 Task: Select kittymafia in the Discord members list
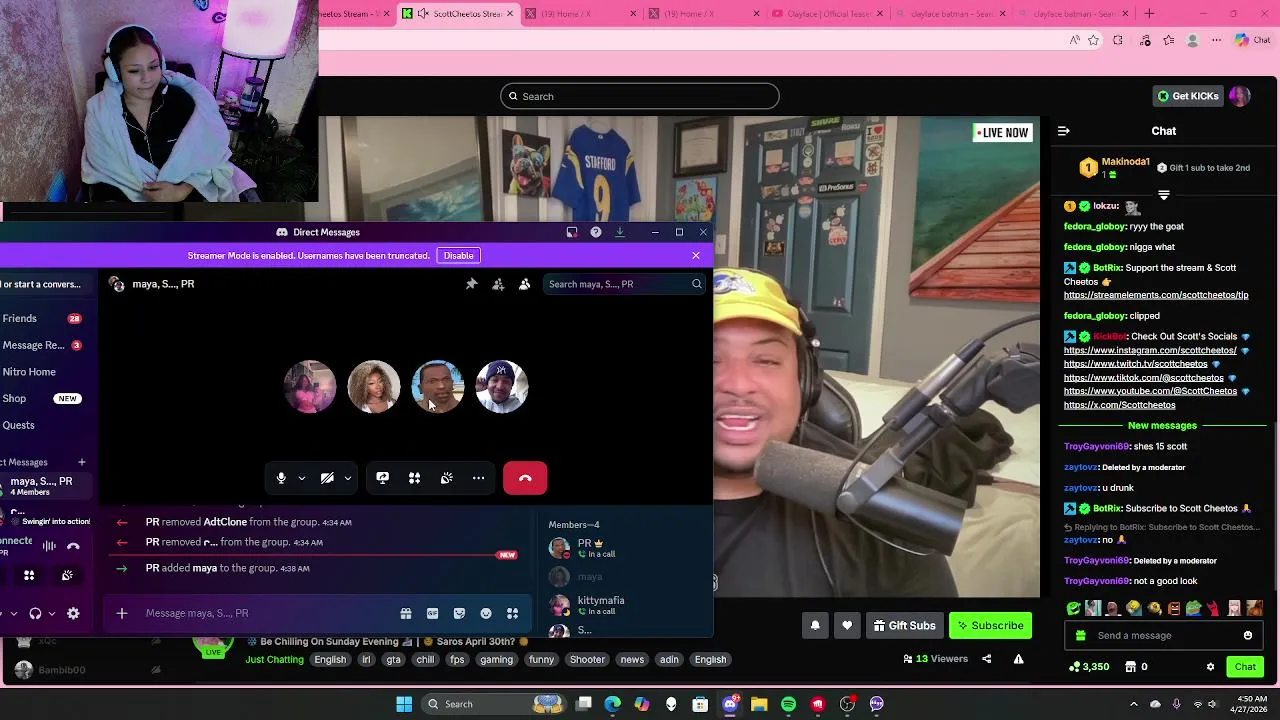coord(625,605)
